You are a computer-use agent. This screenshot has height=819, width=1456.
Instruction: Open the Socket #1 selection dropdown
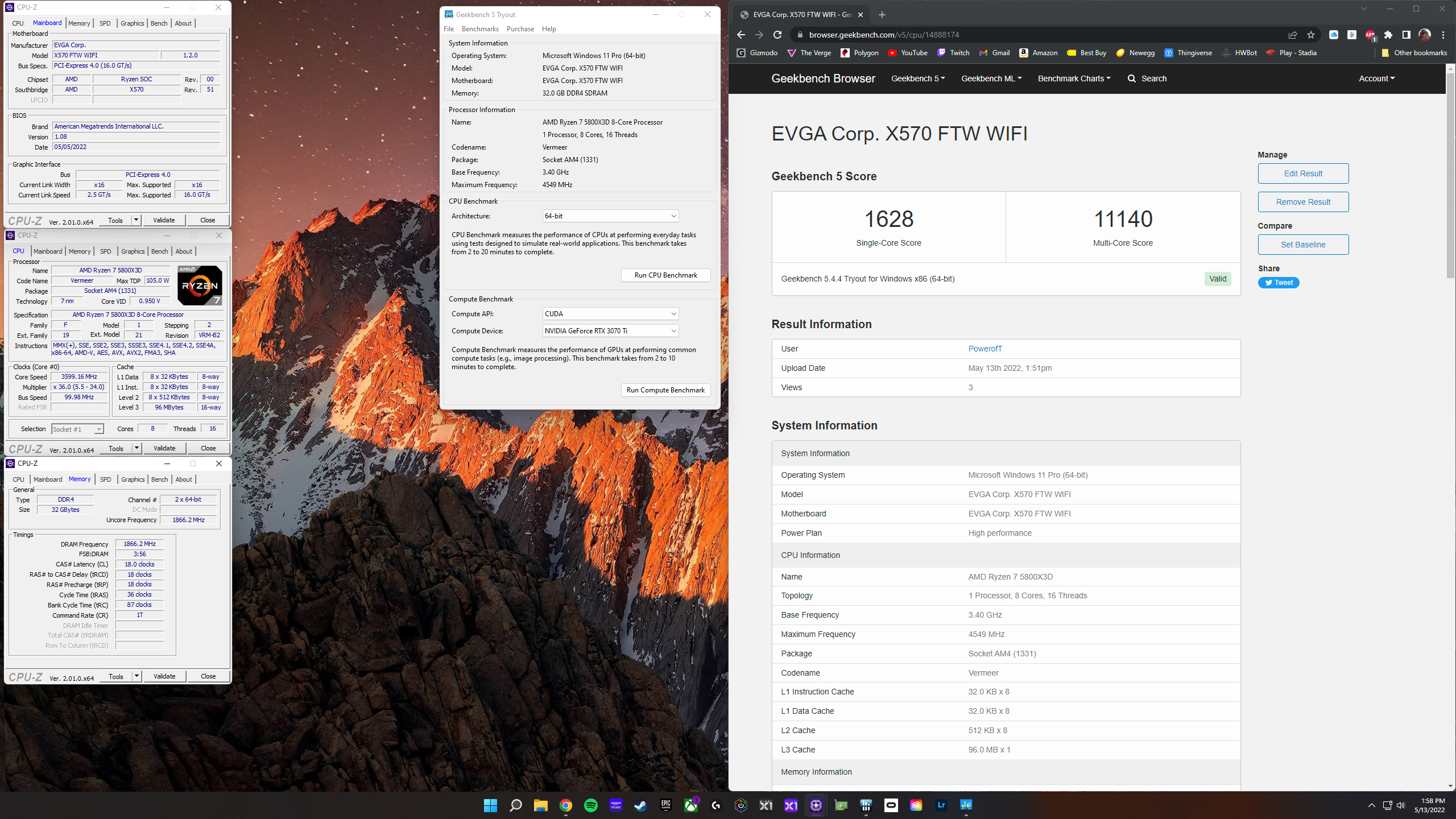coord(77,429)
